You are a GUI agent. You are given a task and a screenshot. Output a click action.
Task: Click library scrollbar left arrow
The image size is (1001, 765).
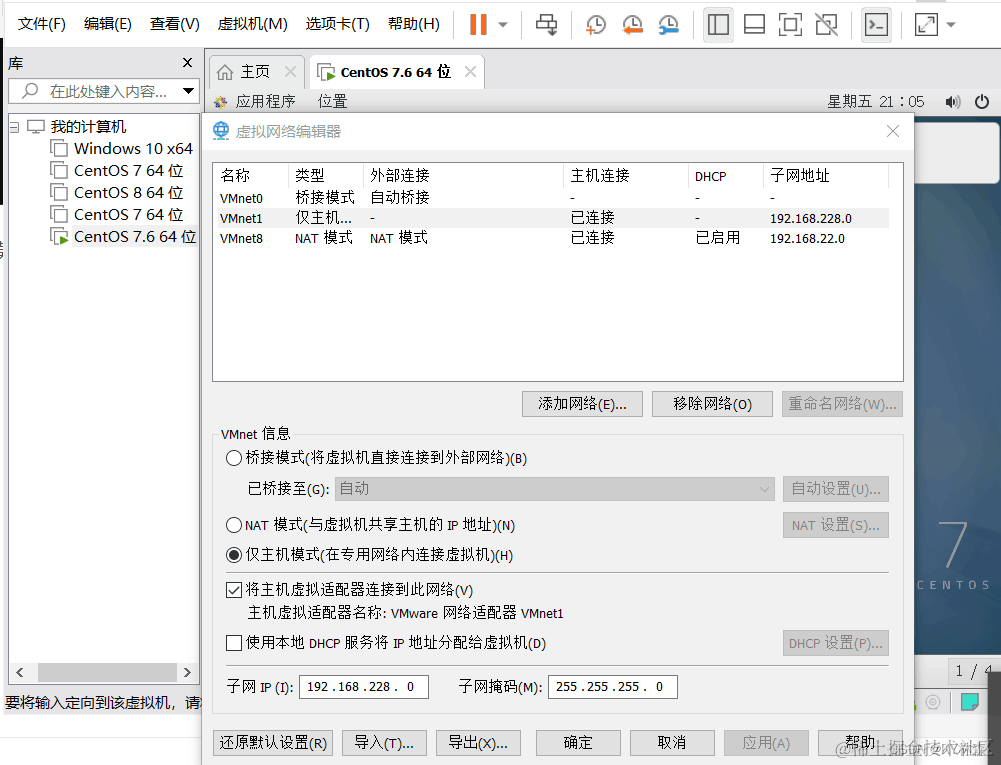19,672
